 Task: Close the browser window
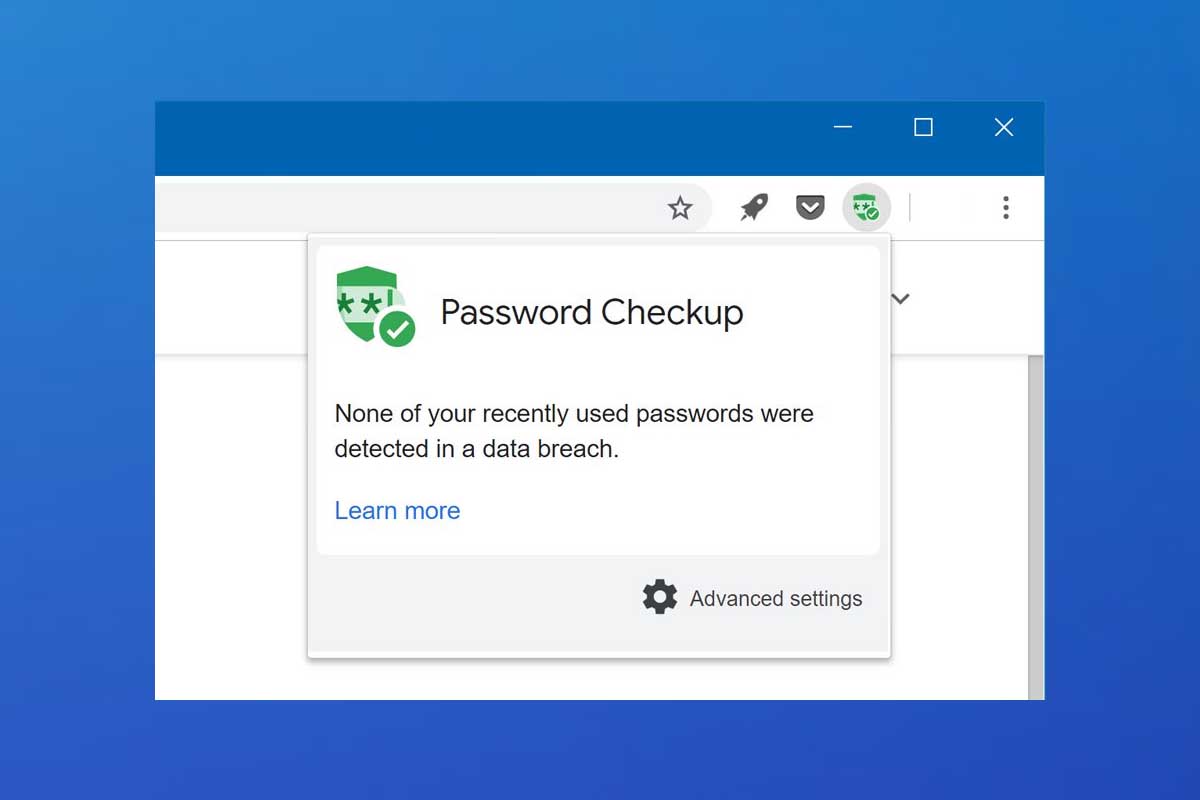point(1004,127)
